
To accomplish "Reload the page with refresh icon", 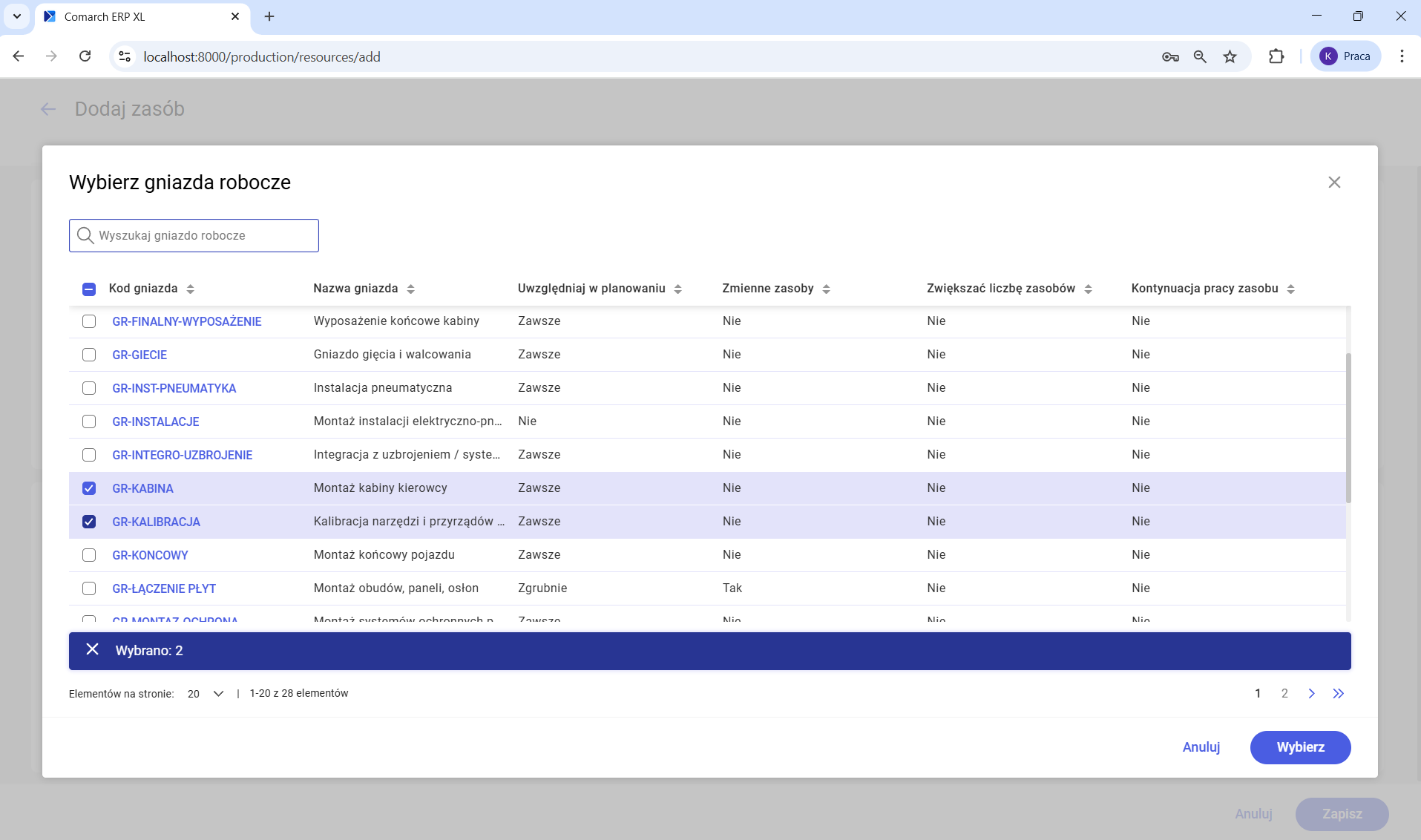I will (x=85, y=56).
